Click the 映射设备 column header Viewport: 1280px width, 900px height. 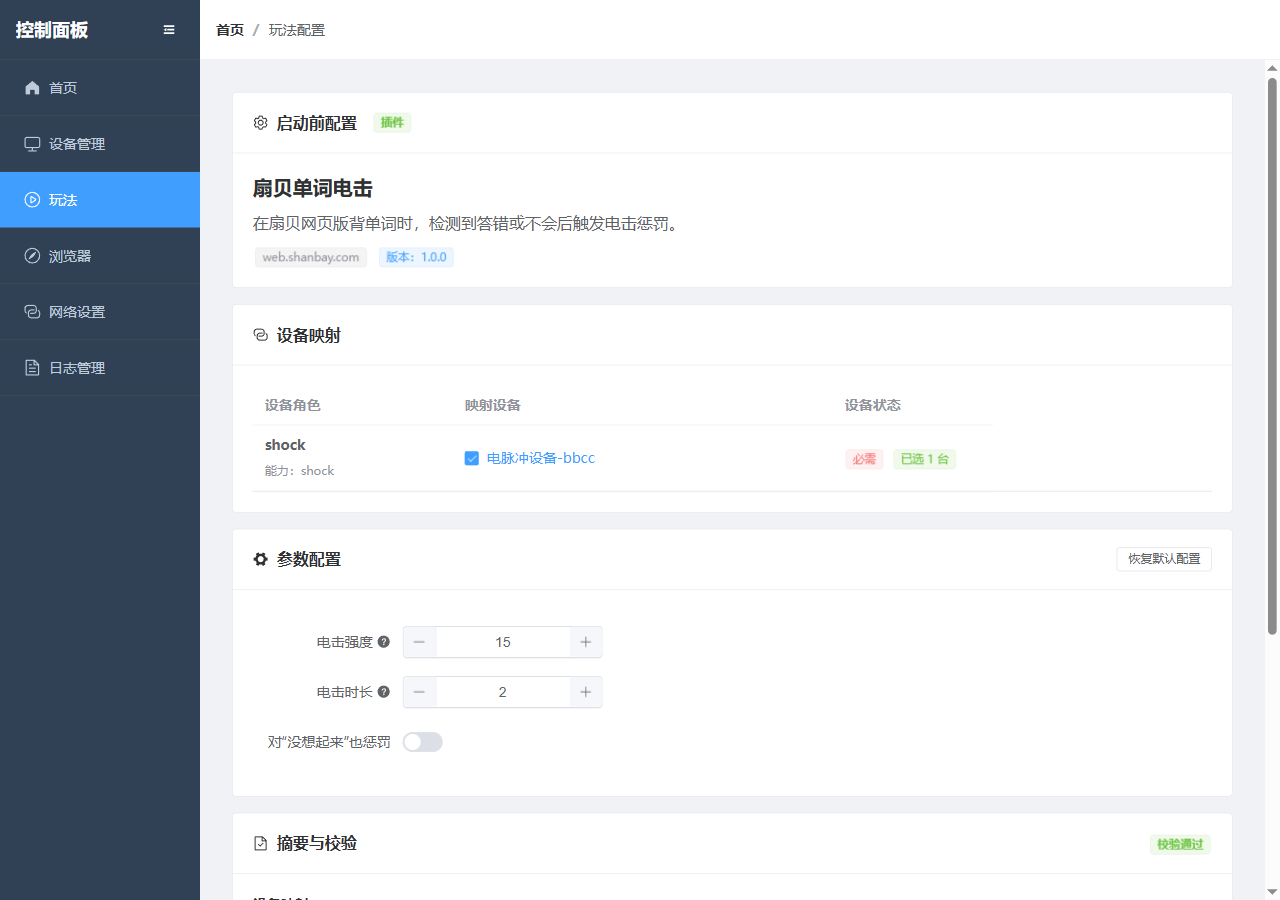pos(493,405)
